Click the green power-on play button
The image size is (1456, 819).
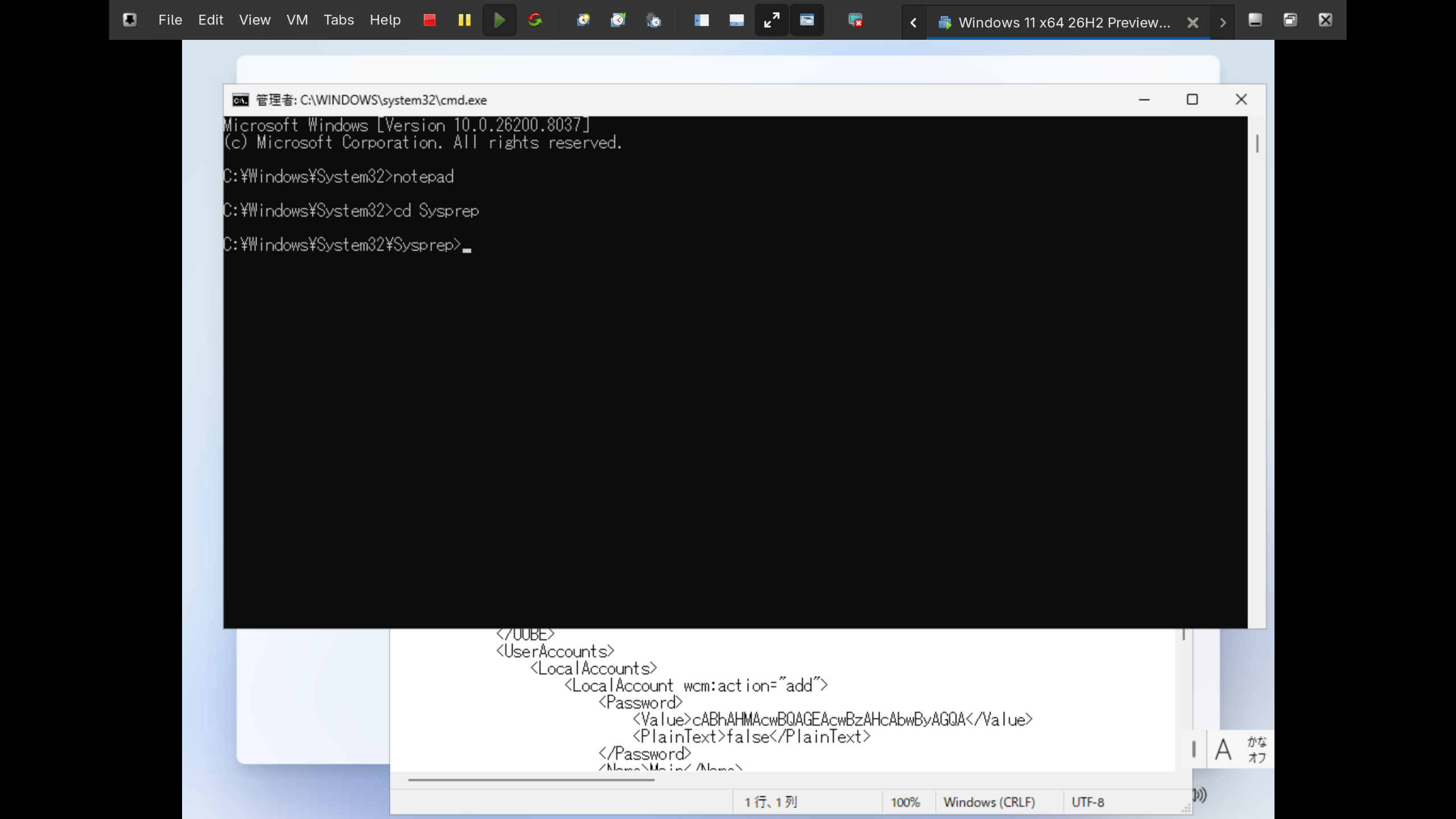(500, 20)
